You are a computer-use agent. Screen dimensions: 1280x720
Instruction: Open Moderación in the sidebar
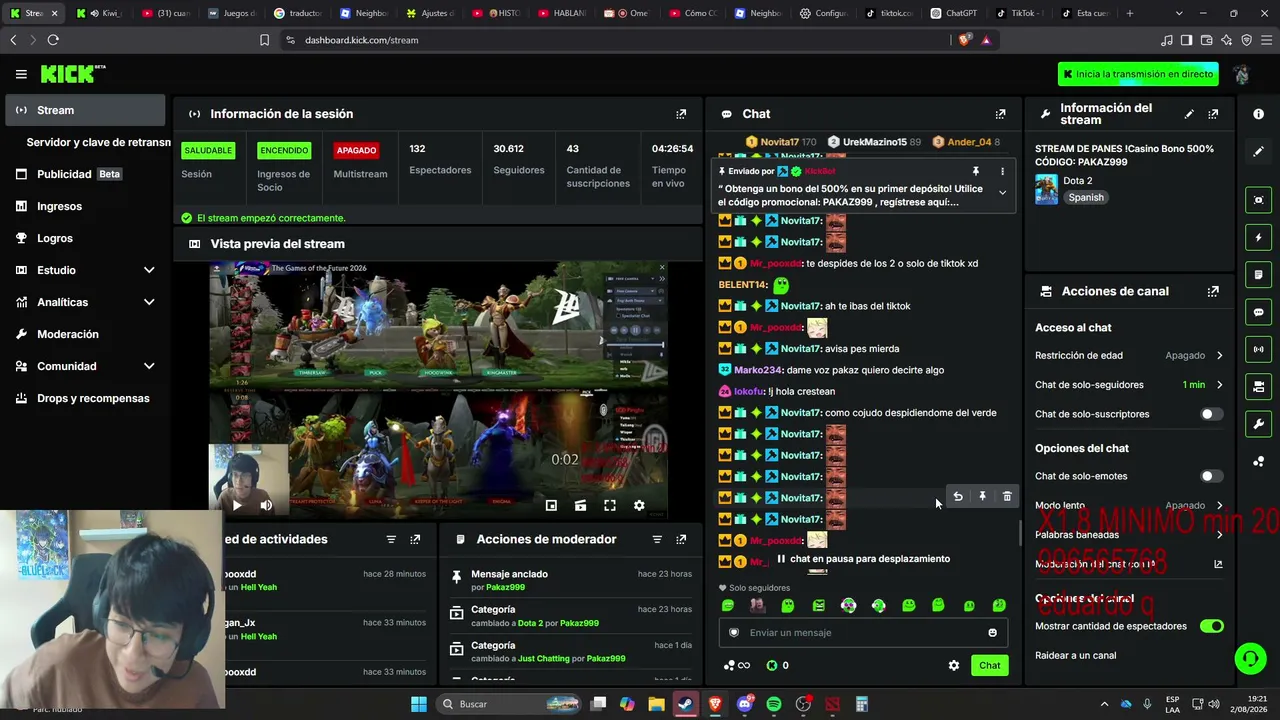tap(85, 334)
